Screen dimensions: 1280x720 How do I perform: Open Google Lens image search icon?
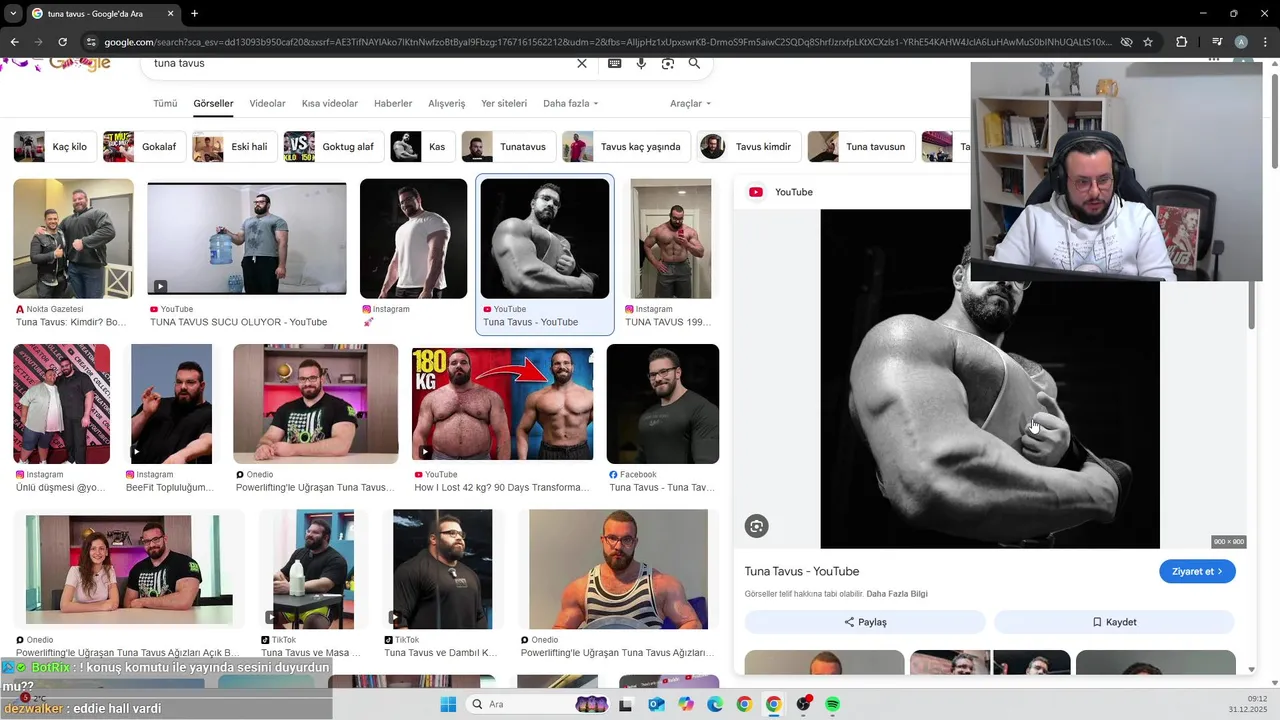point(667,63)
